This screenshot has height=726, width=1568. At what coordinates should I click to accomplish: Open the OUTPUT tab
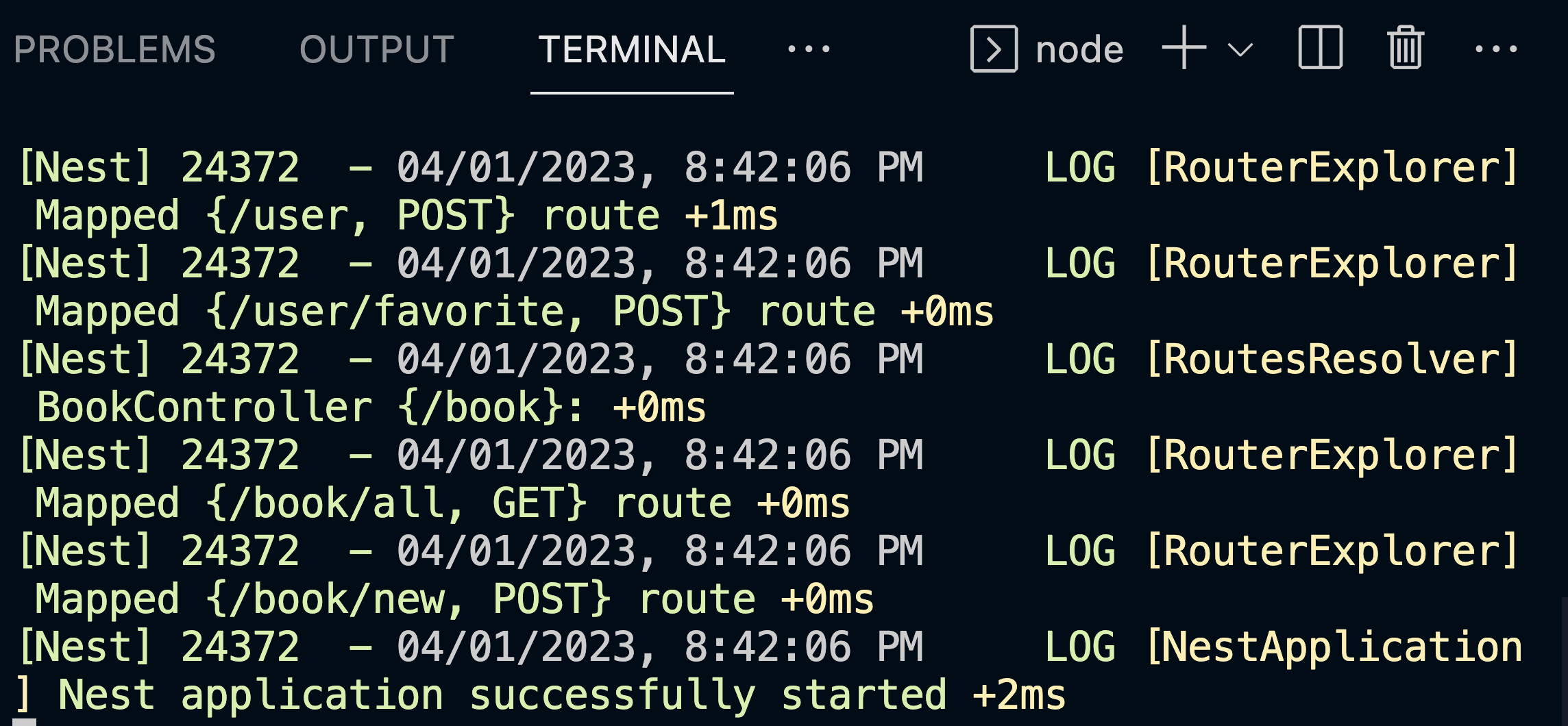pos(377,49)
